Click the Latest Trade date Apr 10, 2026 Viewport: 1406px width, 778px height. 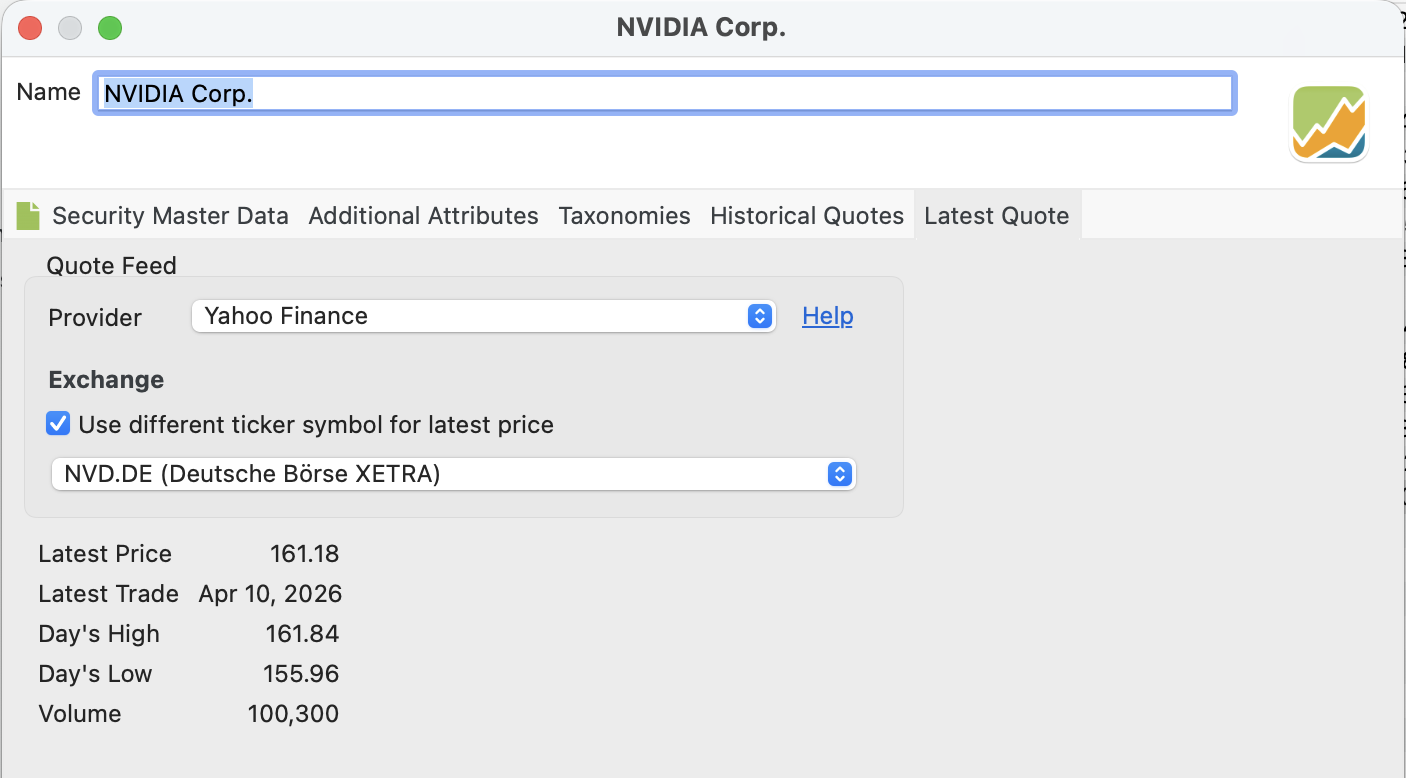click(270, 594)
